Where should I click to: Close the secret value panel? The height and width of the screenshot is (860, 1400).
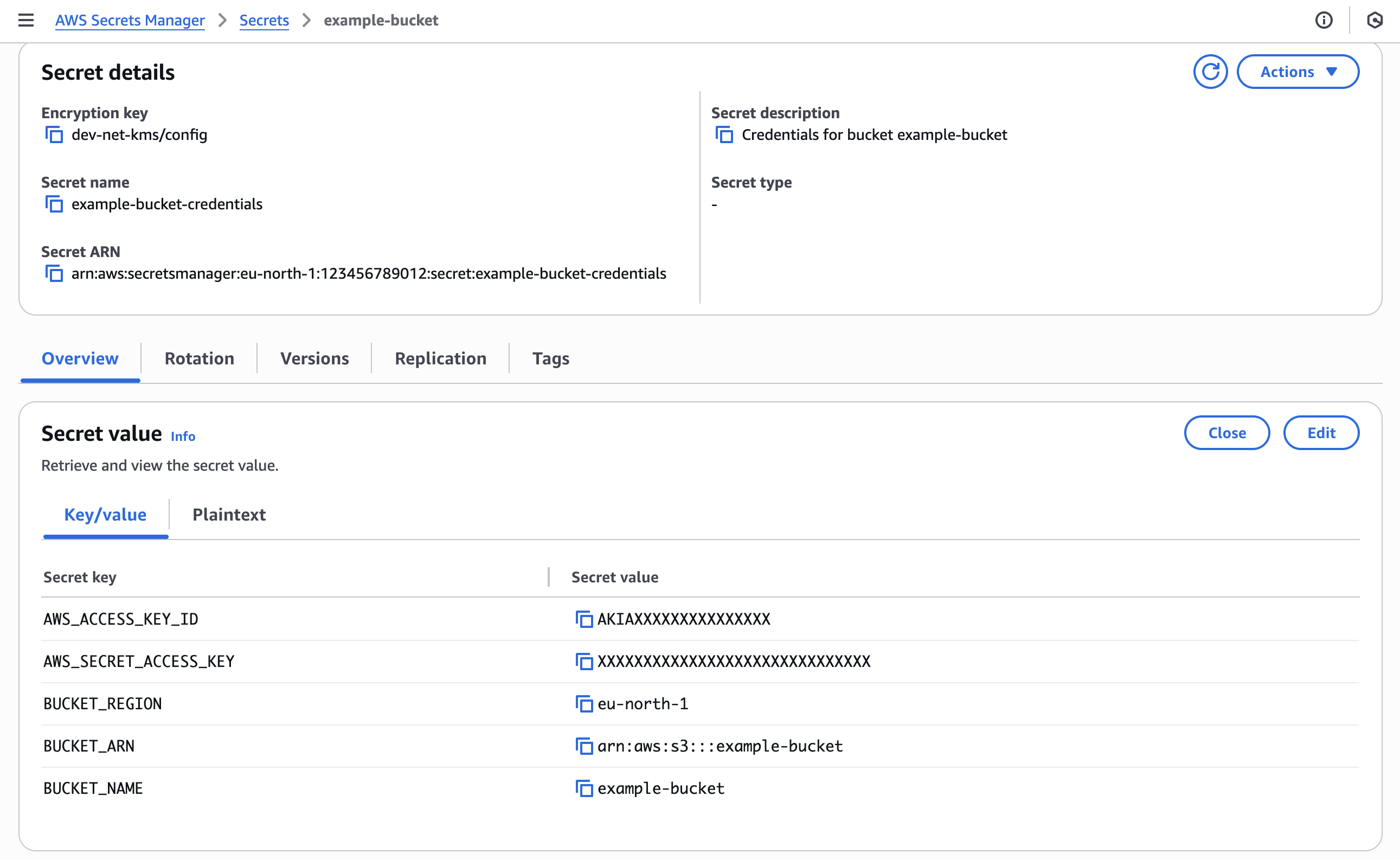pos(1226,433)
